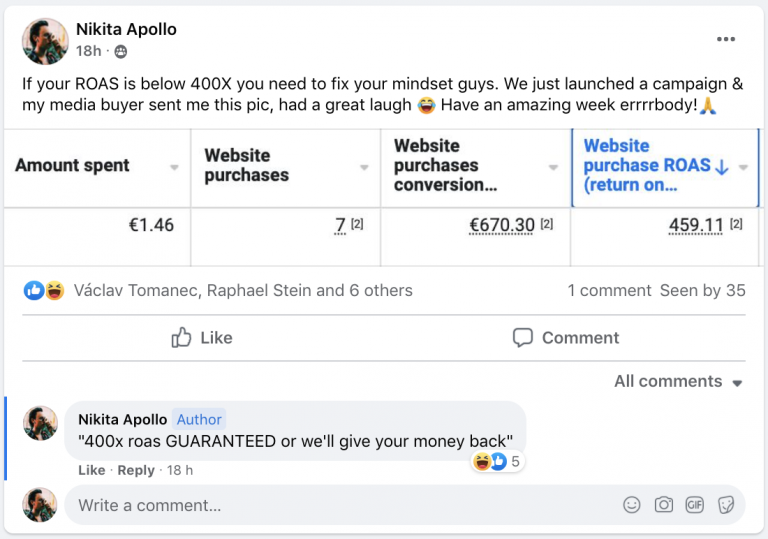
Task: Like the post
Action: tap(201, 338)
